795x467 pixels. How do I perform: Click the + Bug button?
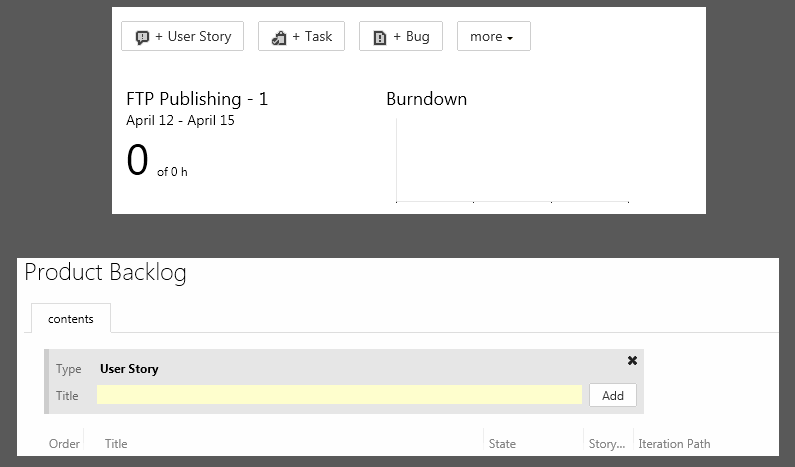click(x=400, y=37)
